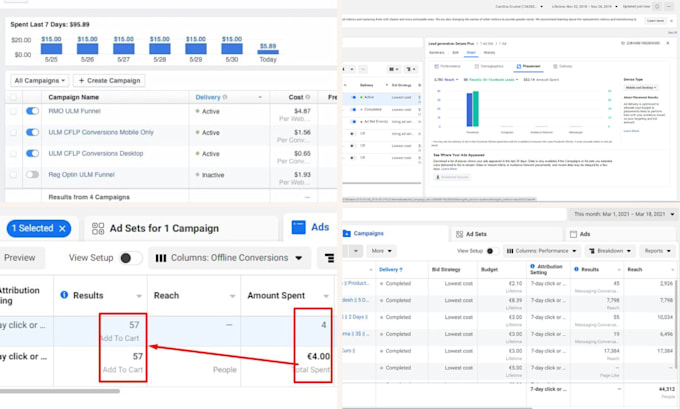Click the Performance tab icon in chart panel

[436, 66]
